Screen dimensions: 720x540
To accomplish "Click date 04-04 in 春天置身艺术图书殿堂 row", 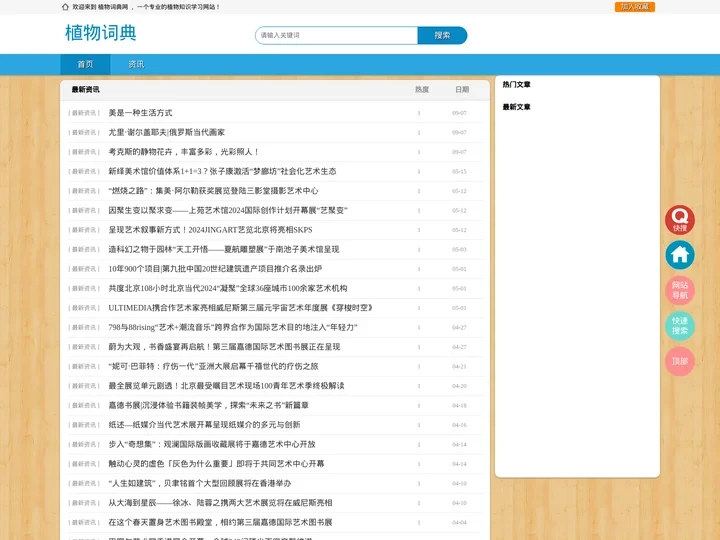I will tap(459, 523).
